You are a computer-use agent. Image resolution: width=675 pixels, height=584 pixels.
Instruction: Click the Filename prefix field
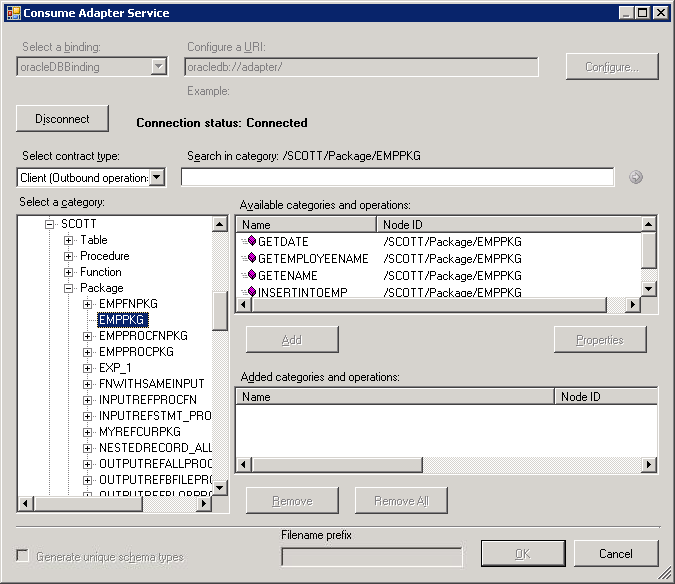pyautogui.click(x=372, y=557)
